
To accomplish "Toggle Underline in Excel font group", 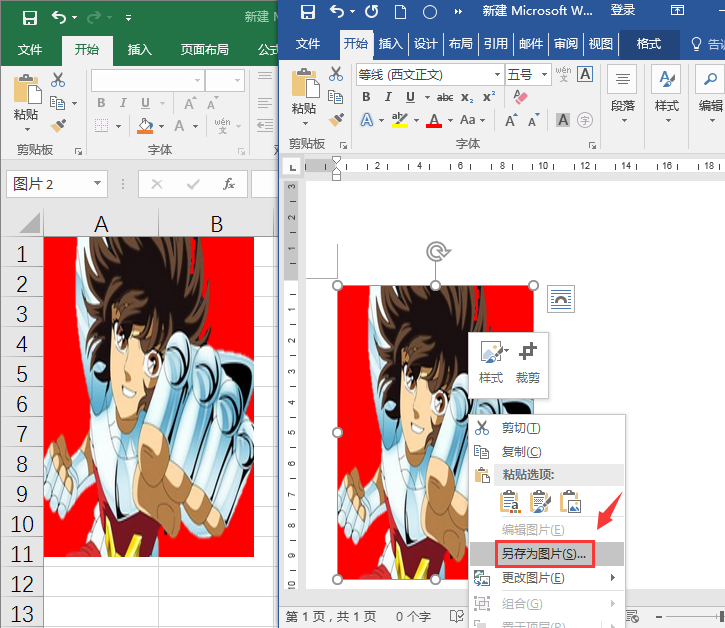I will pos(145,103).
